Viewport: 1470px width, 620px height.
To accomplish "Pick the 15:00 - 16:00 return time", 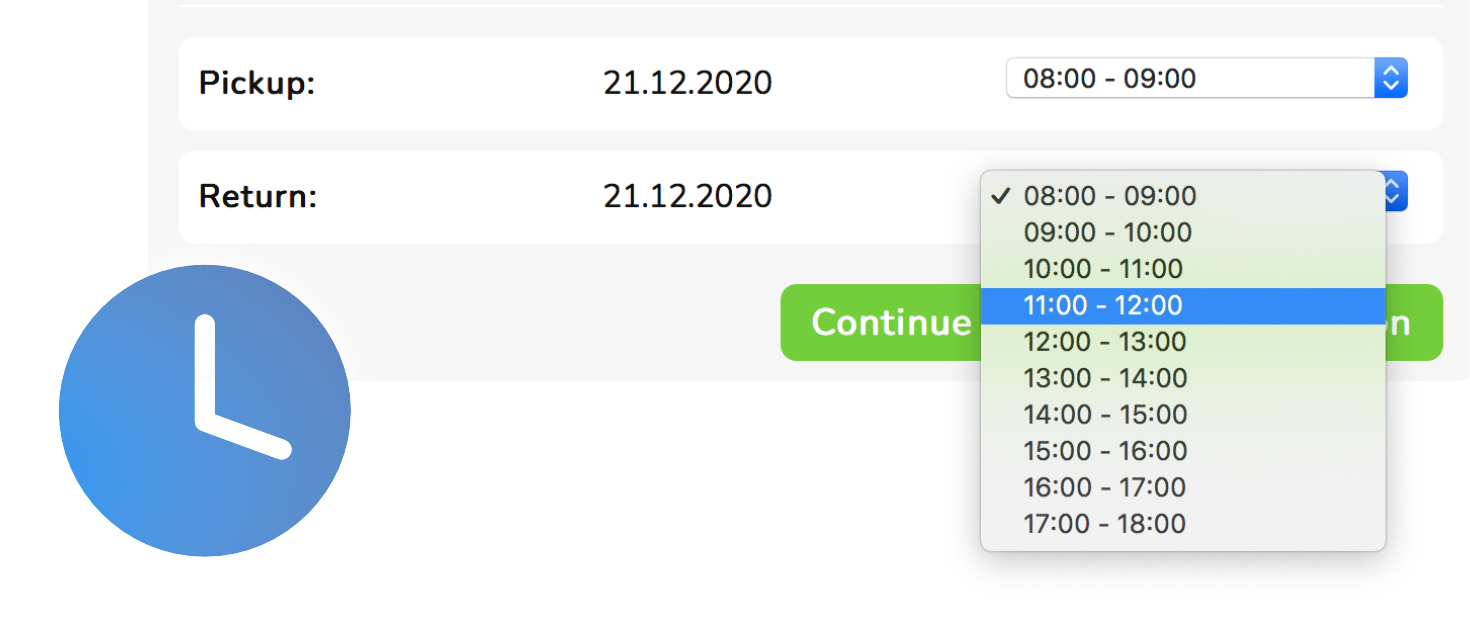I will click(1183, 451).
